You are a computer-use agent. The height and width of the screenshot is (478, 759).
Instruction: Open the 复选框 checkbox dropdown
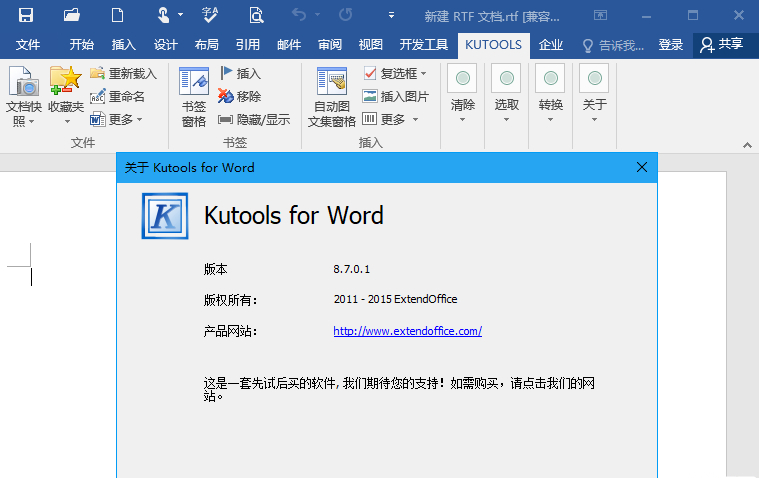coord(395,74)
